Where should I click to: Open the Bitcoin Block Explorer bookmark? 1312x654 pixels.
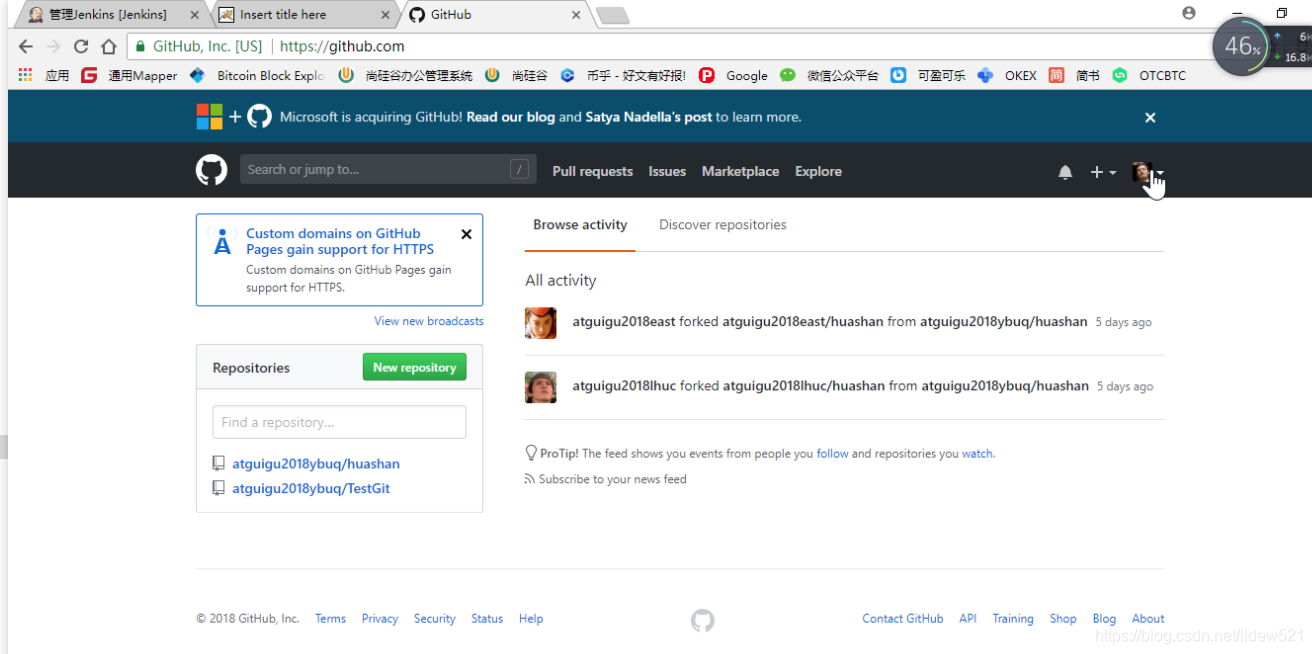tap(257, 75)
